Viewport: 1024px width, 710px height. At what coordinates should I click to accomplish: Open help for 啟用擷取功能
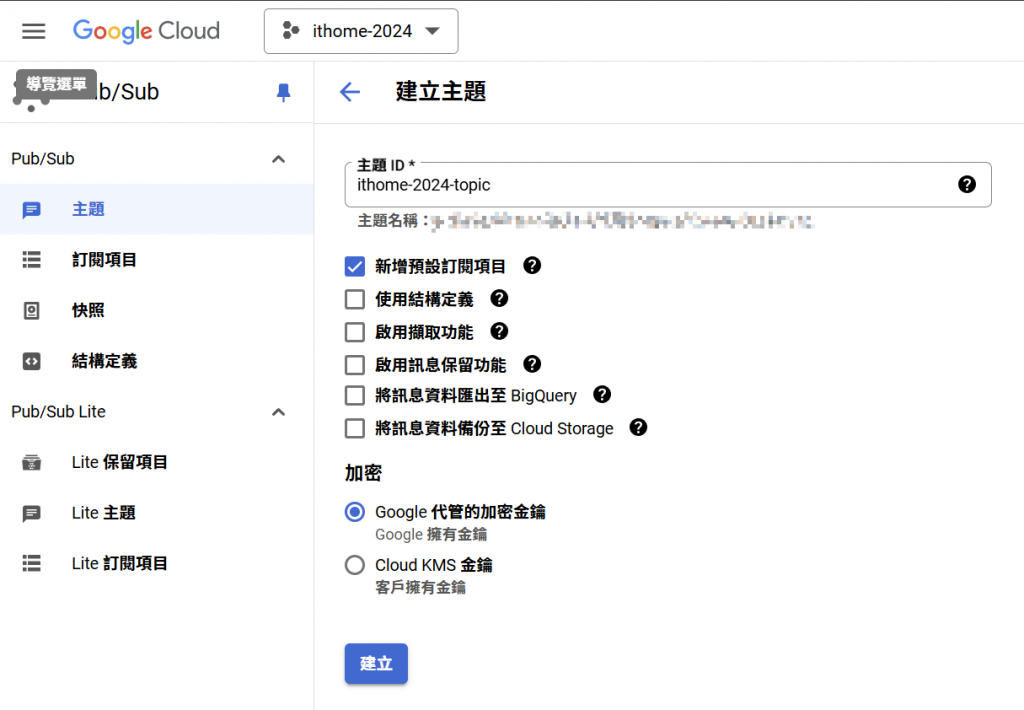(x=499, y=331)
